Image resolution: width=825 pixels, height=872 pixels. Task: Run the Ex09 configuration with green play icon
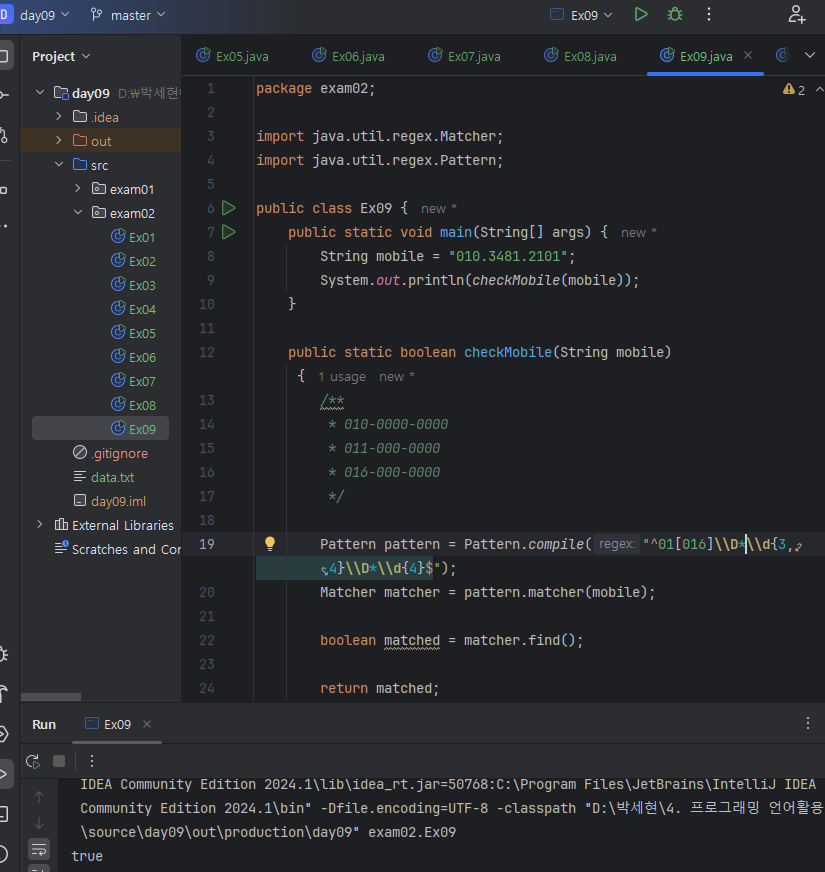[641, 14]
